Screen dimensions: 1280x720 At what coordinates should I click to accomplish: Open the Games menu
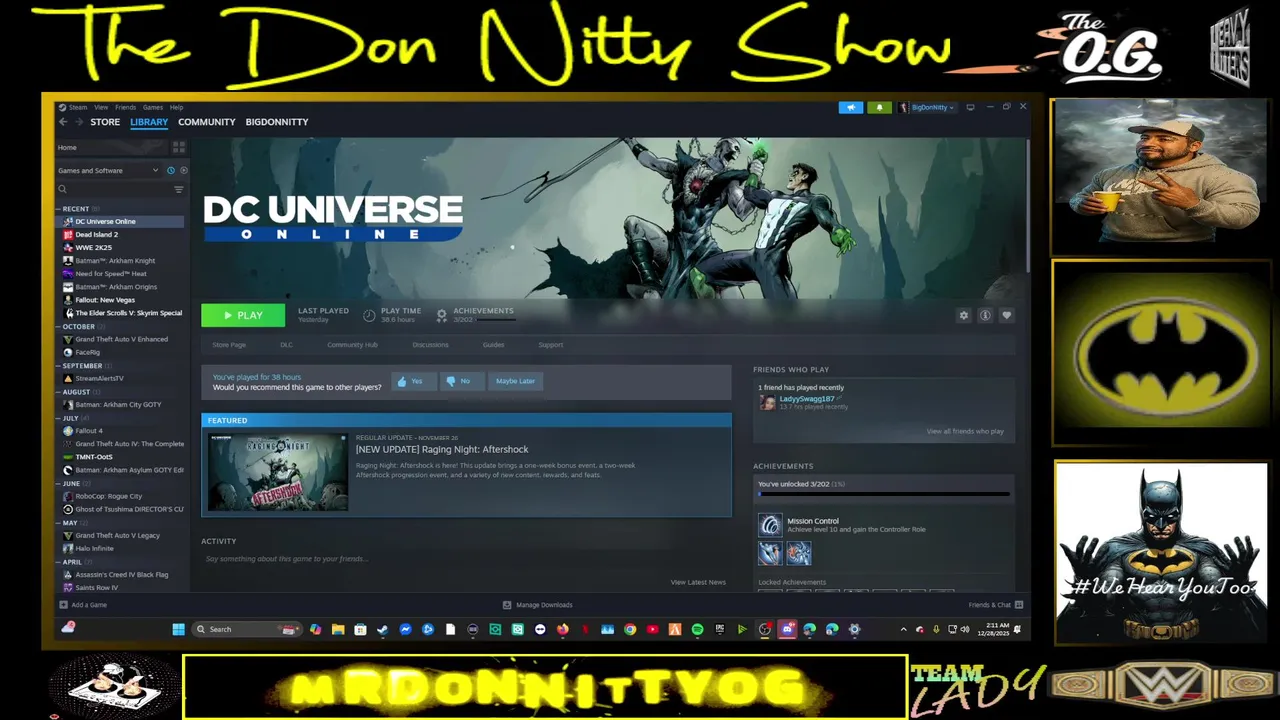pos(153,107)
